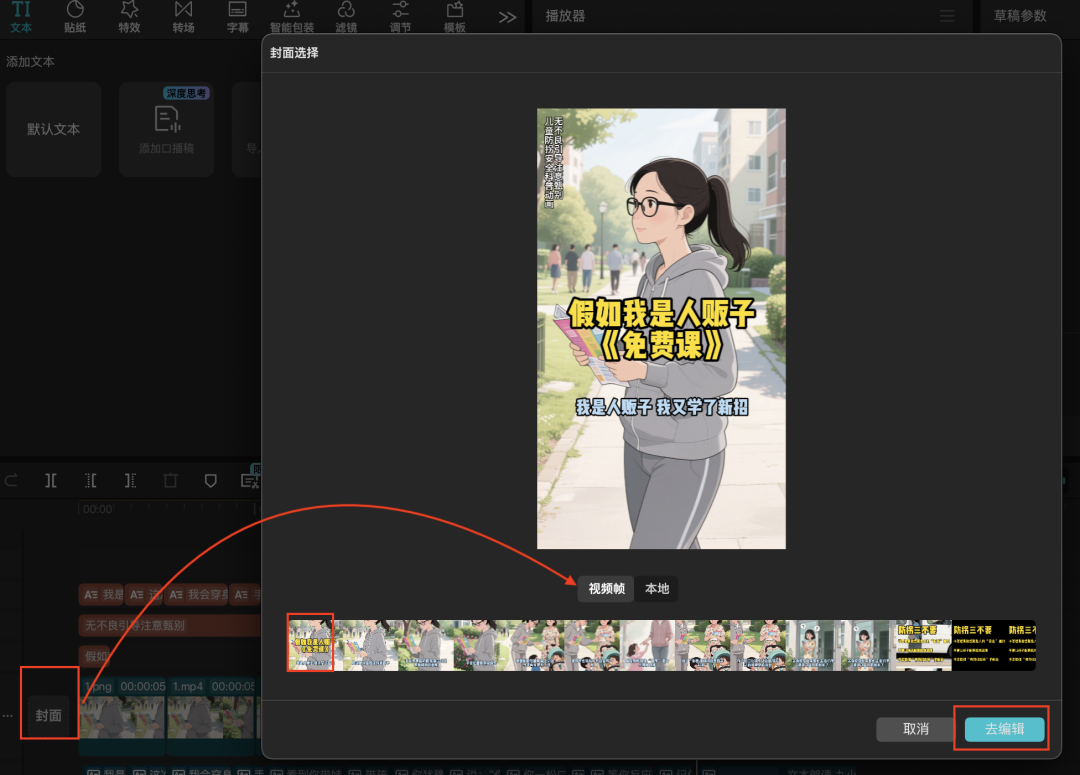Open the 字幕 (Captions) panel
The image size is (1080, 775).
pos(237,18)
